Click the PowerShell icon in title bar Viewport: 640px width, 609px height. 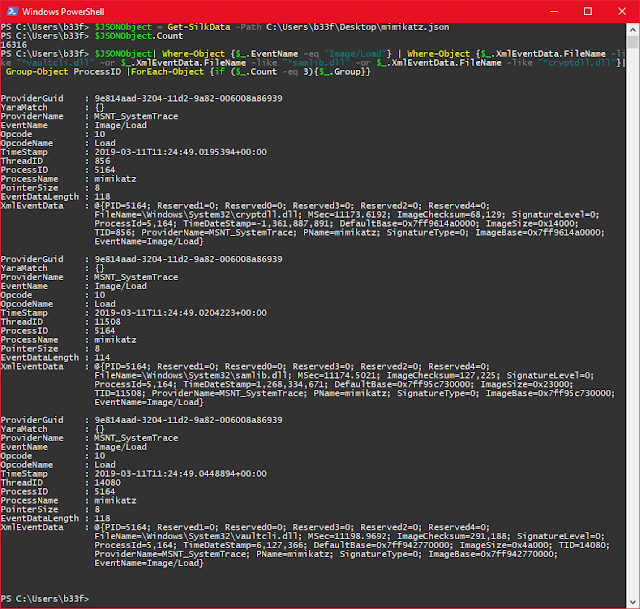point(12,11)
